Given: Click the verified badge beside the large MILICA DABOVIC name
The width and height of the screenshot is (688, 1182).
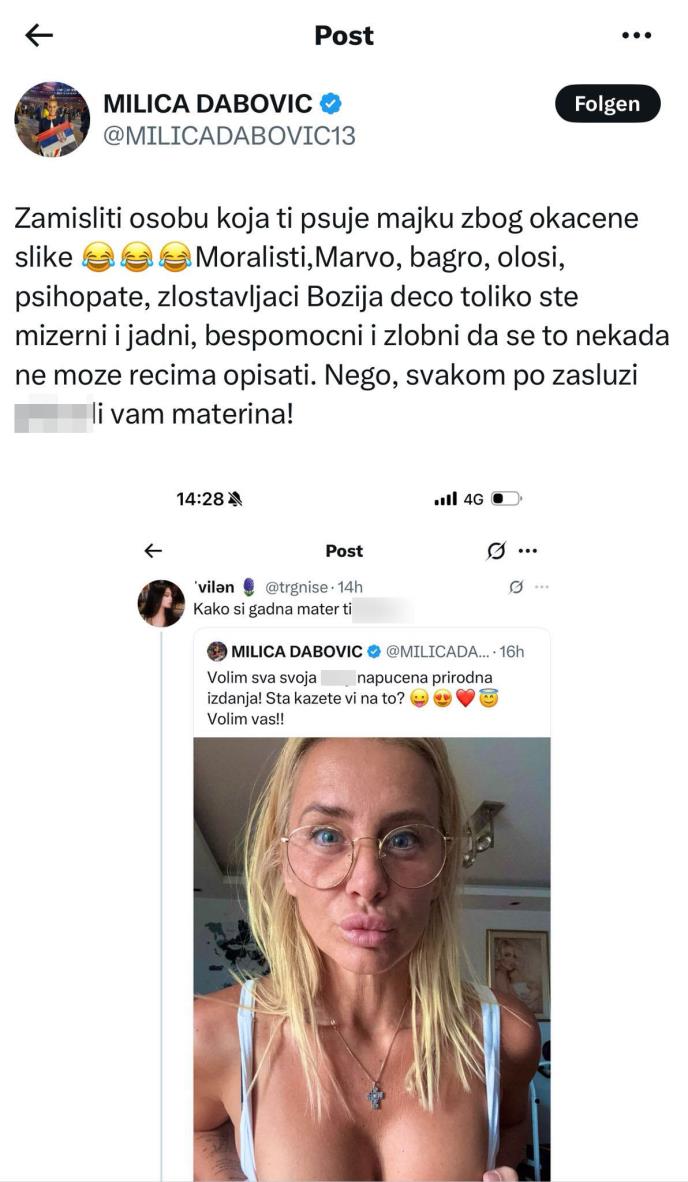Looking at the screenshot, I should [331, 103].
